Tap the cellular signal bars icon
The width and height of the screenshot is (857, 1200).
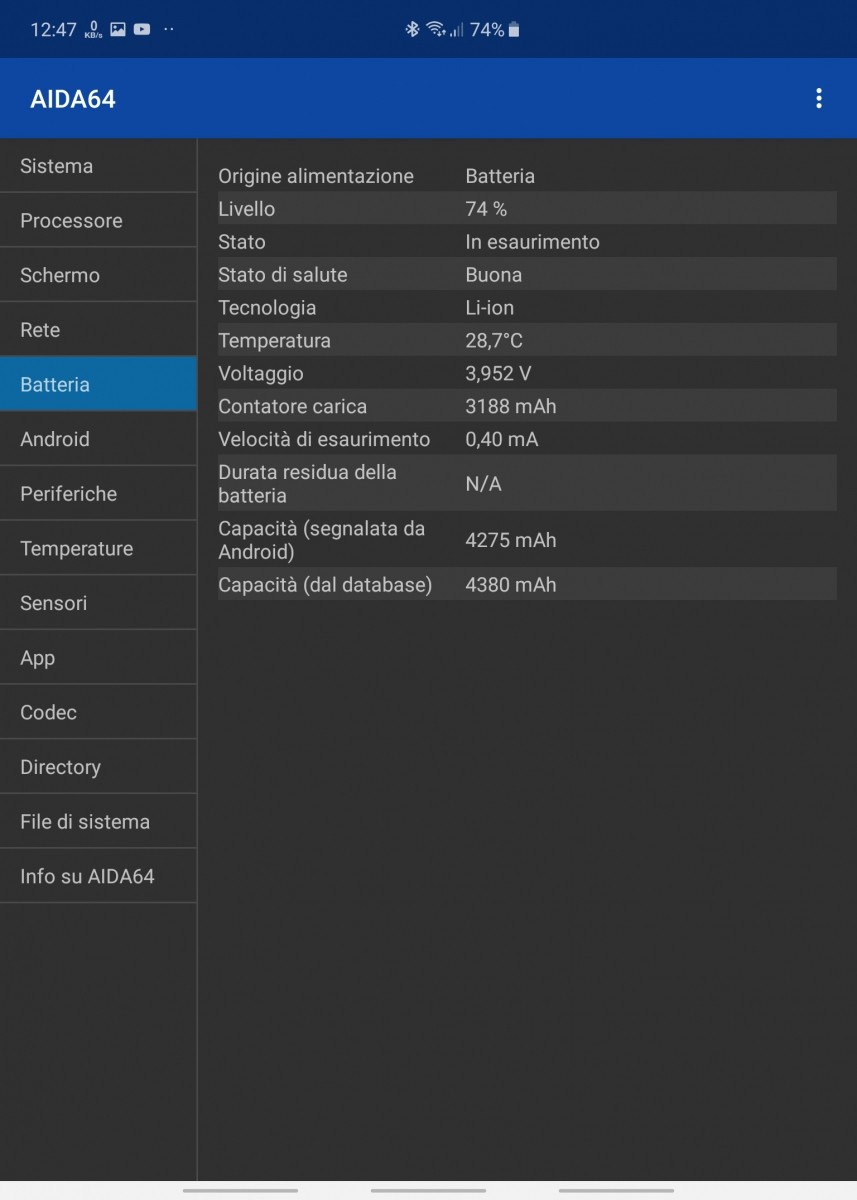point(456,30)
